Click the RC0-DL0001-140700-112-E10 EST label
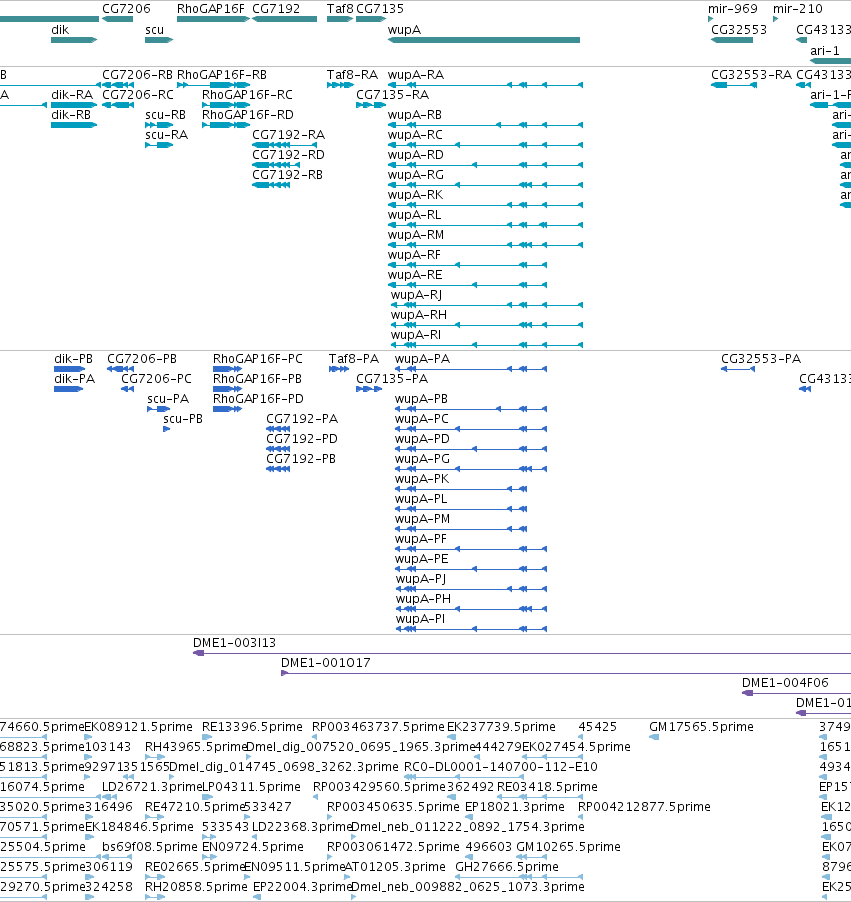 point(501,766)
